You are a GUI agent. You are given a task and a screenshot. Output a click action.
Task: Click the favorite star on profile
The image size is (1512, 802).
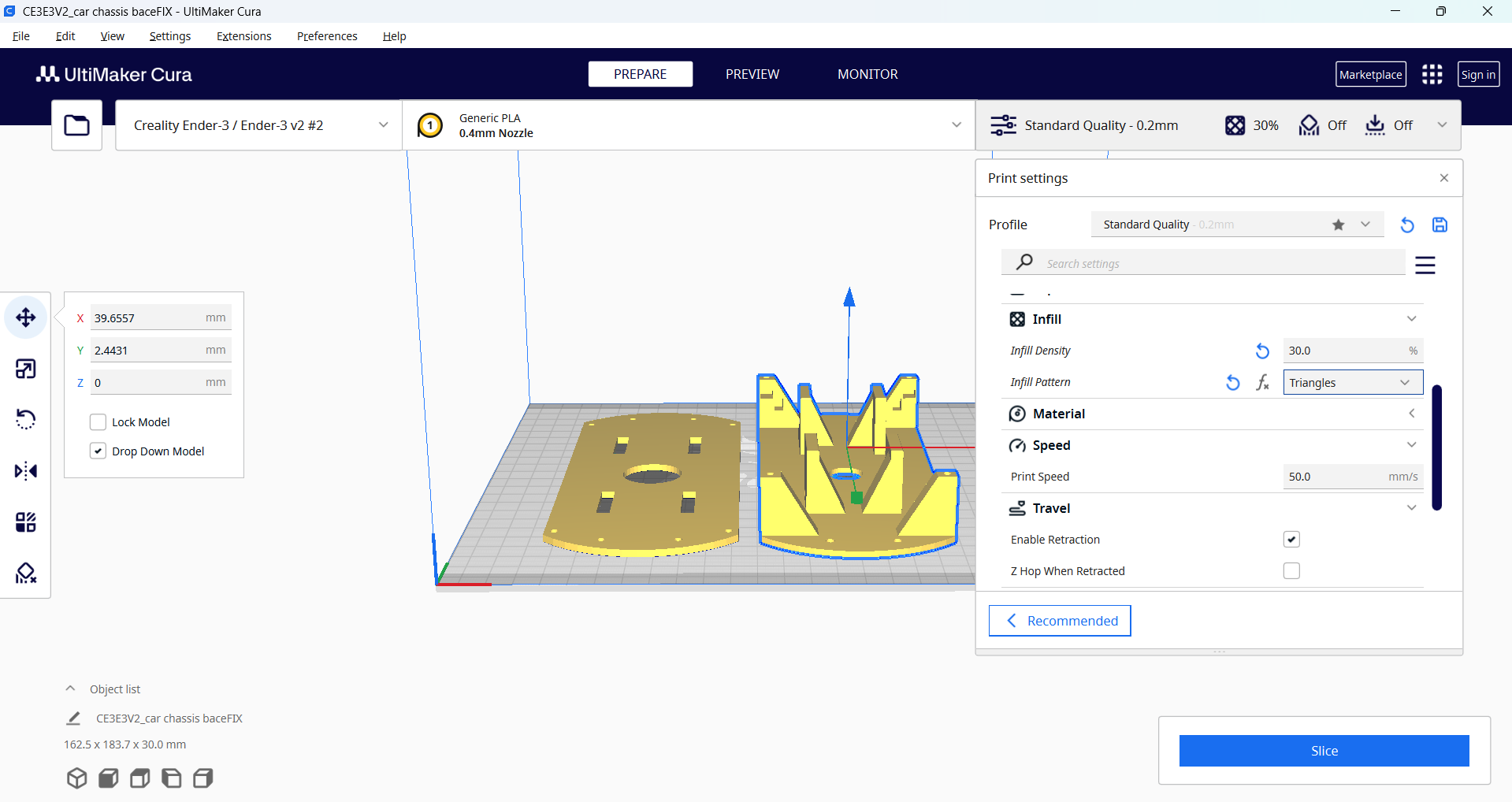[1338, 225]
